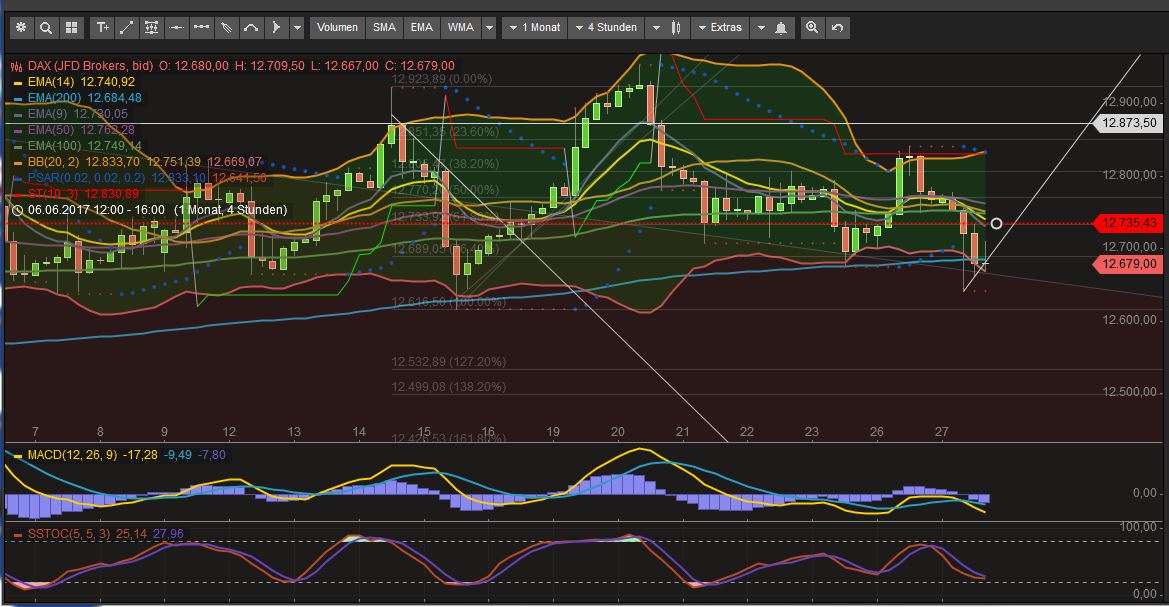
Task: Open the Extras menu
Action: [722, 28]
